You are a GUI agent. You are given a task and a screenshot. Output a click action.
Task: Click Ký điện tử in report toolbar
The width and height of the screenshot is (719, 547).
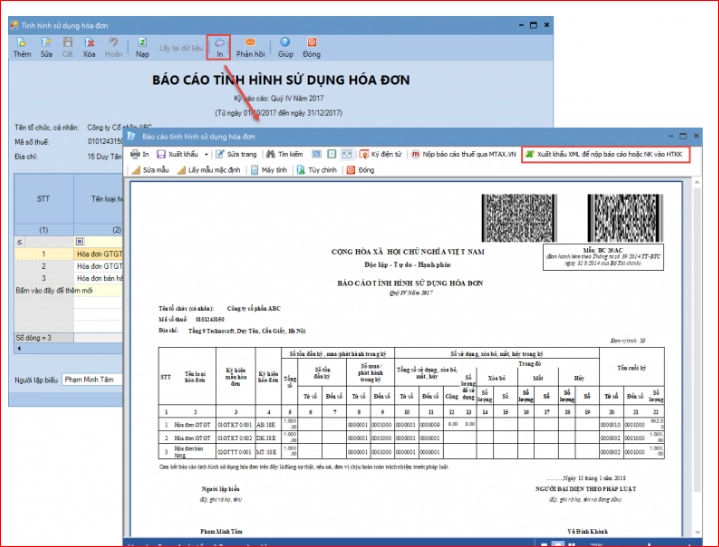point(379,155)
